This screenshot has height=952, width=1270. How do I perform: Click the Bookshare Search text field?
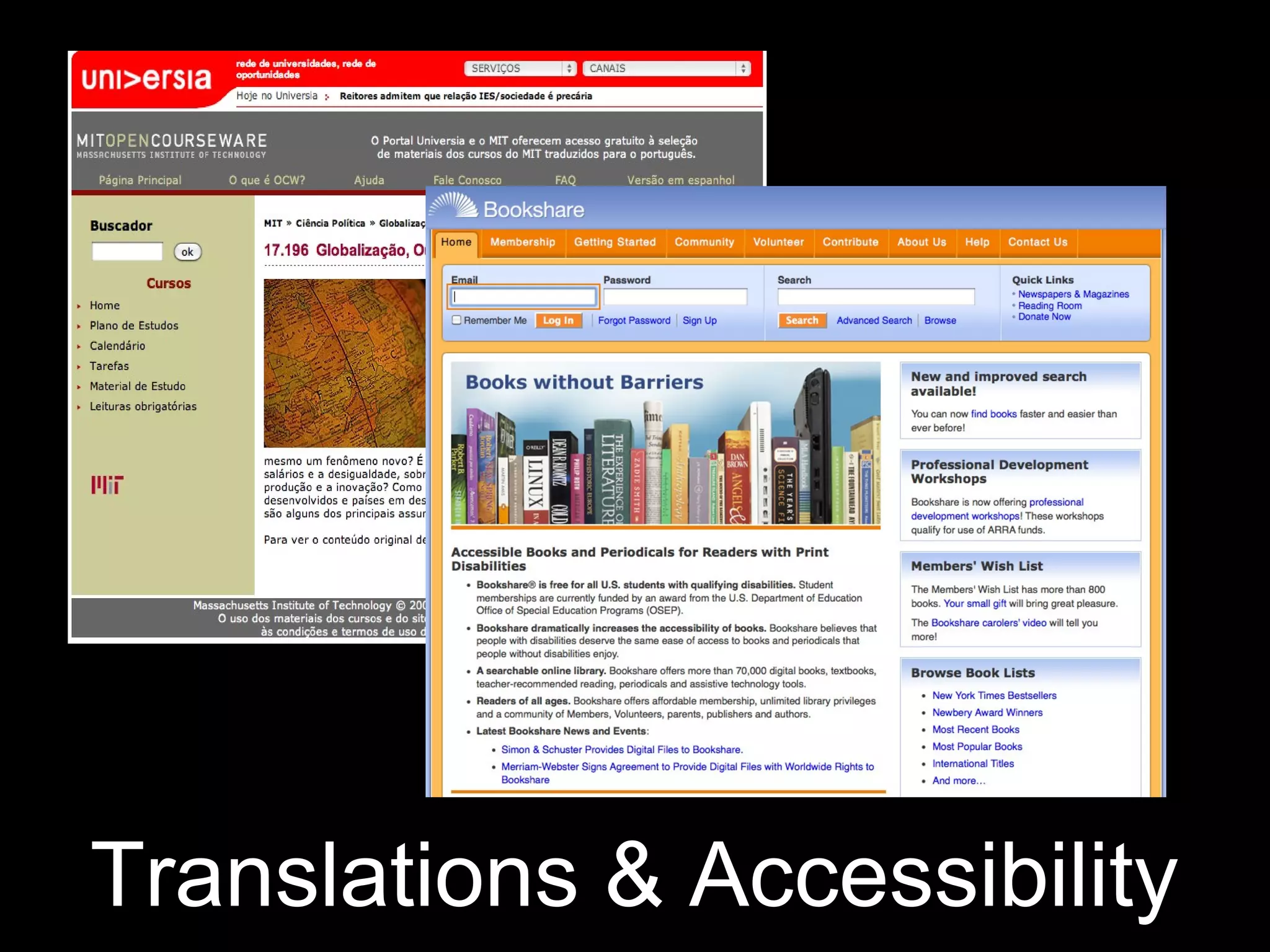coord(875,297)
